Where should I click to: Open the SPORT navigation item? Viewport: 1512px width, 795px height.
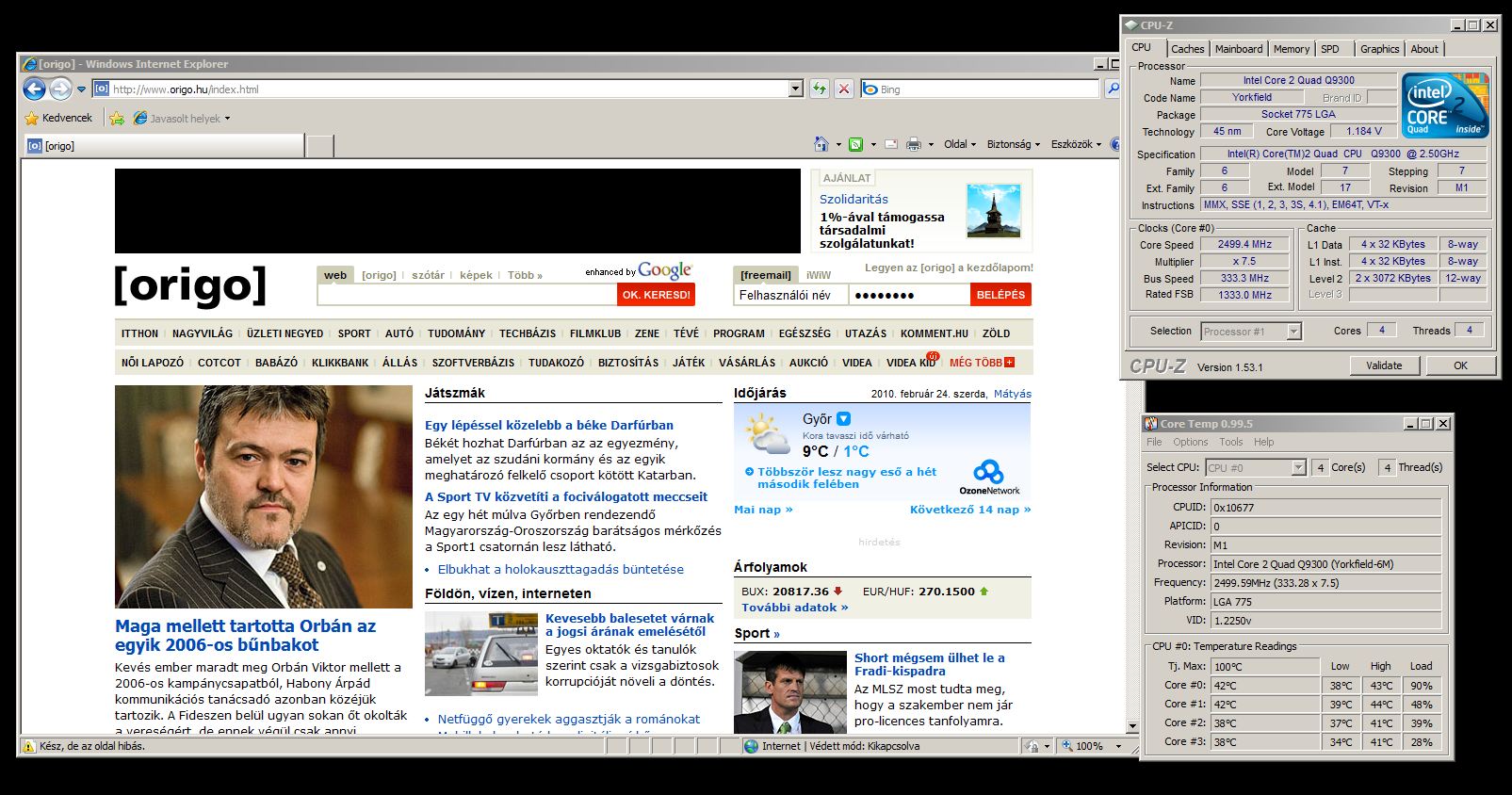point(354,333)
